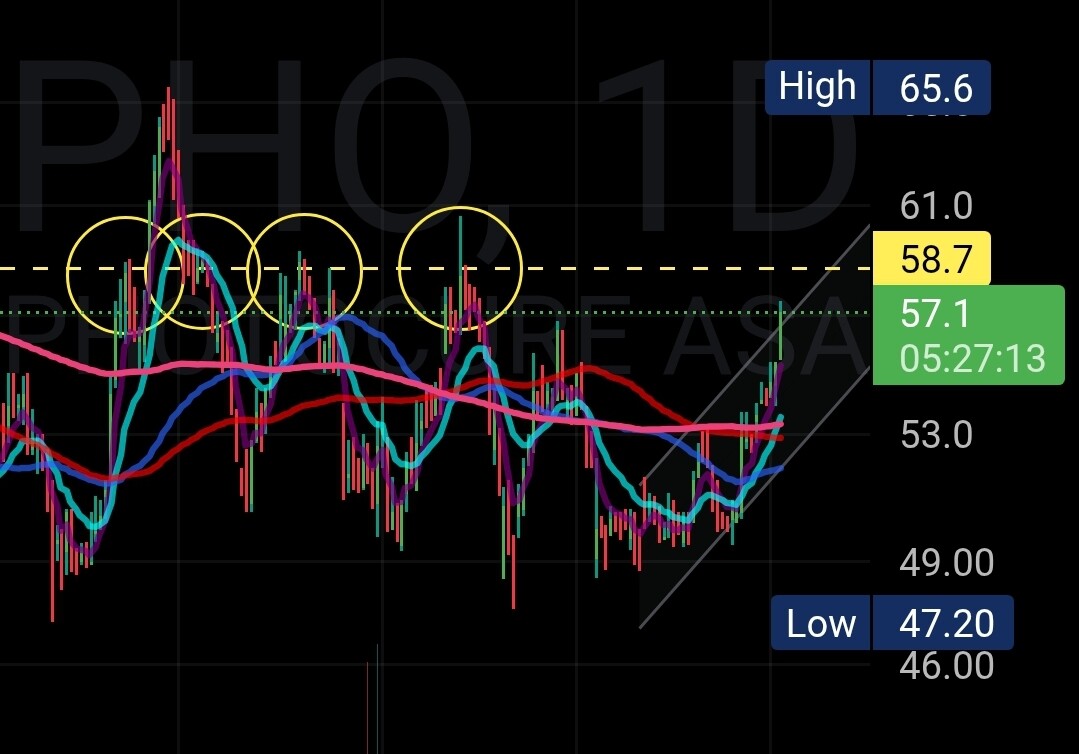The width and height of the screenshot is (1079, 754).
Task: Click the 61.0 price axis value
Action: tap(936, 206)
